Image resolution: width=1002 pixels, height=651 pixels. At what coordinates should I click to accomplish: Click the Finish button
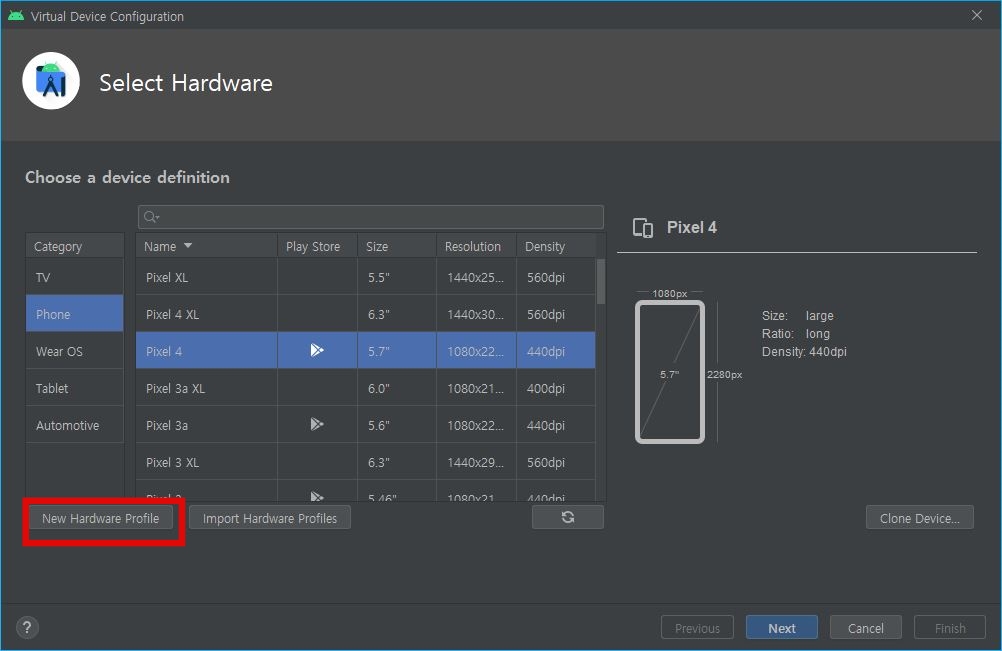(x=950, y=628)
